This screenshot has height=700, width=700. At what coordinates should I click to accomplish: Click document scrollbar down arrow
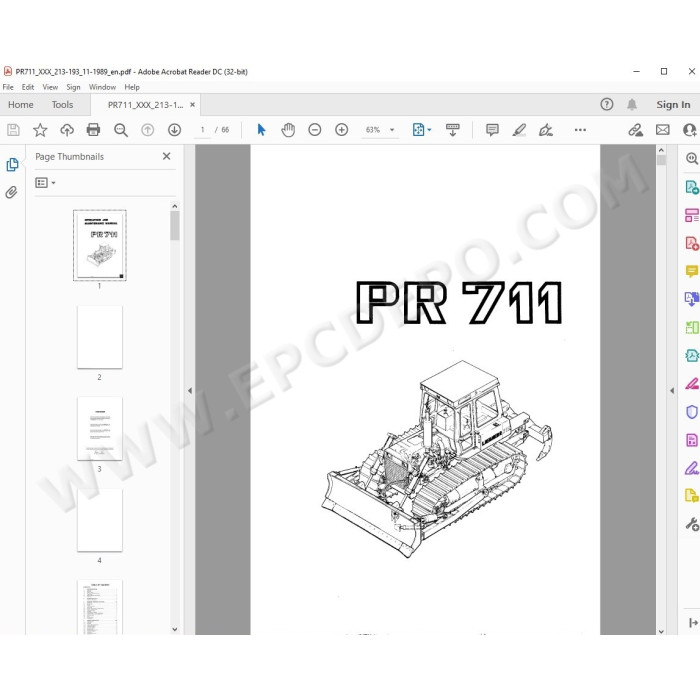pyautogui.click(x=661, y=631)
